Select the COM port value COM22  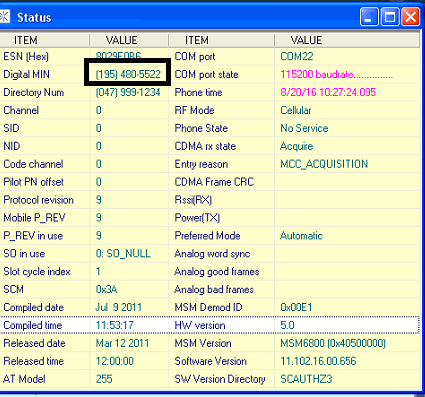pyautogui.click(x=297, y=56)
